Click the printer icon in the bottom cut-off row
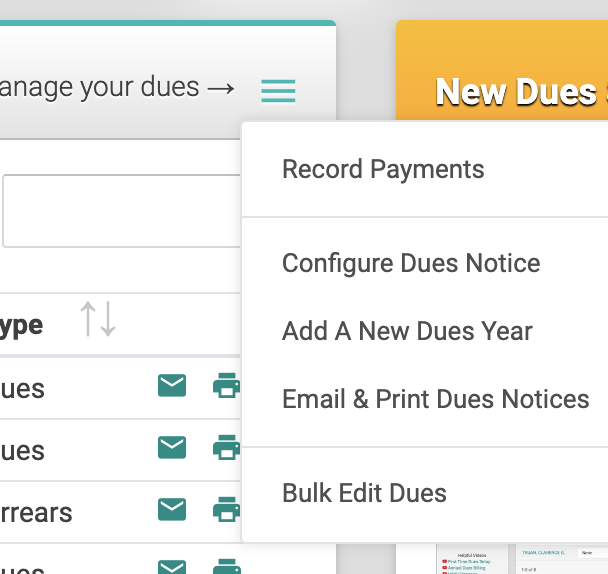 click(x=226, y=567)
